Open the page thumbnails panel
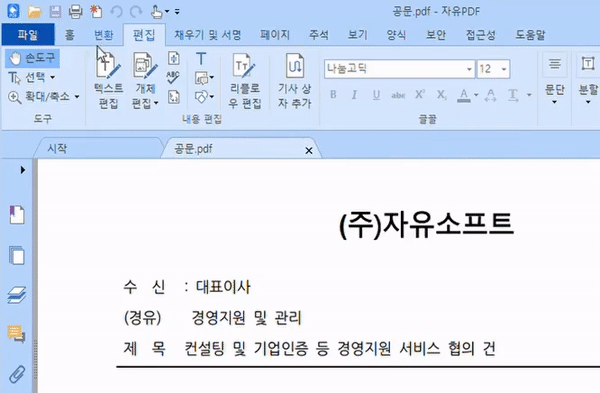 tap(17, 255)
